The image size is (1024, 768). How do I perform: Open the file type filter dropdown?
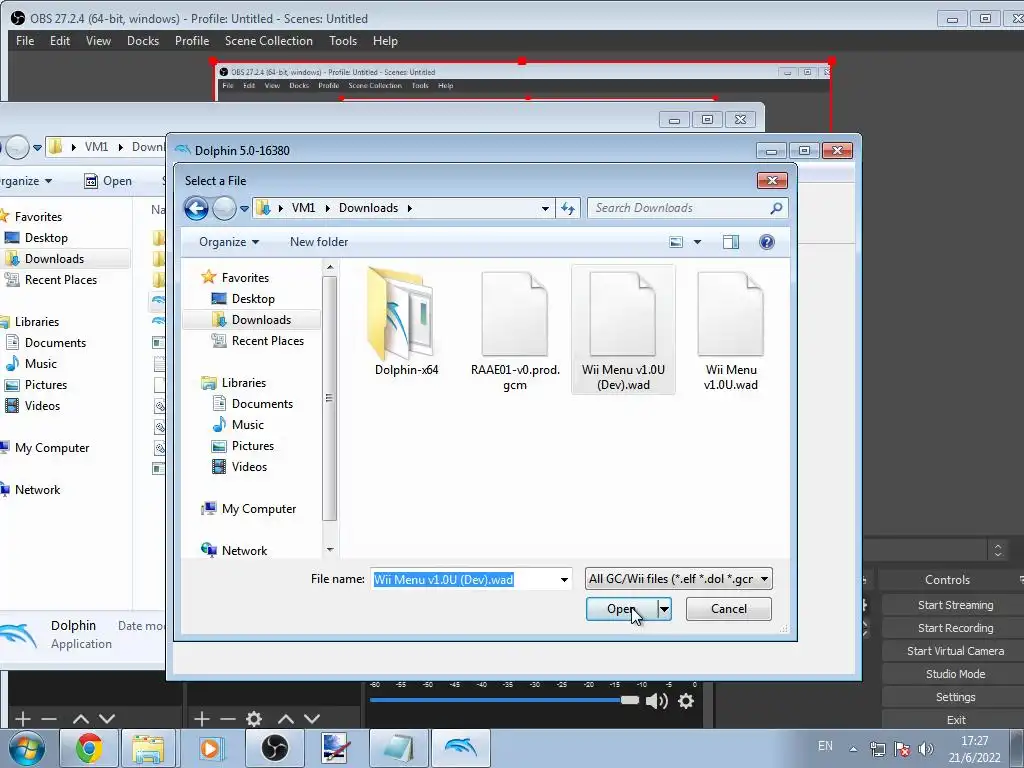pos(679,579)
